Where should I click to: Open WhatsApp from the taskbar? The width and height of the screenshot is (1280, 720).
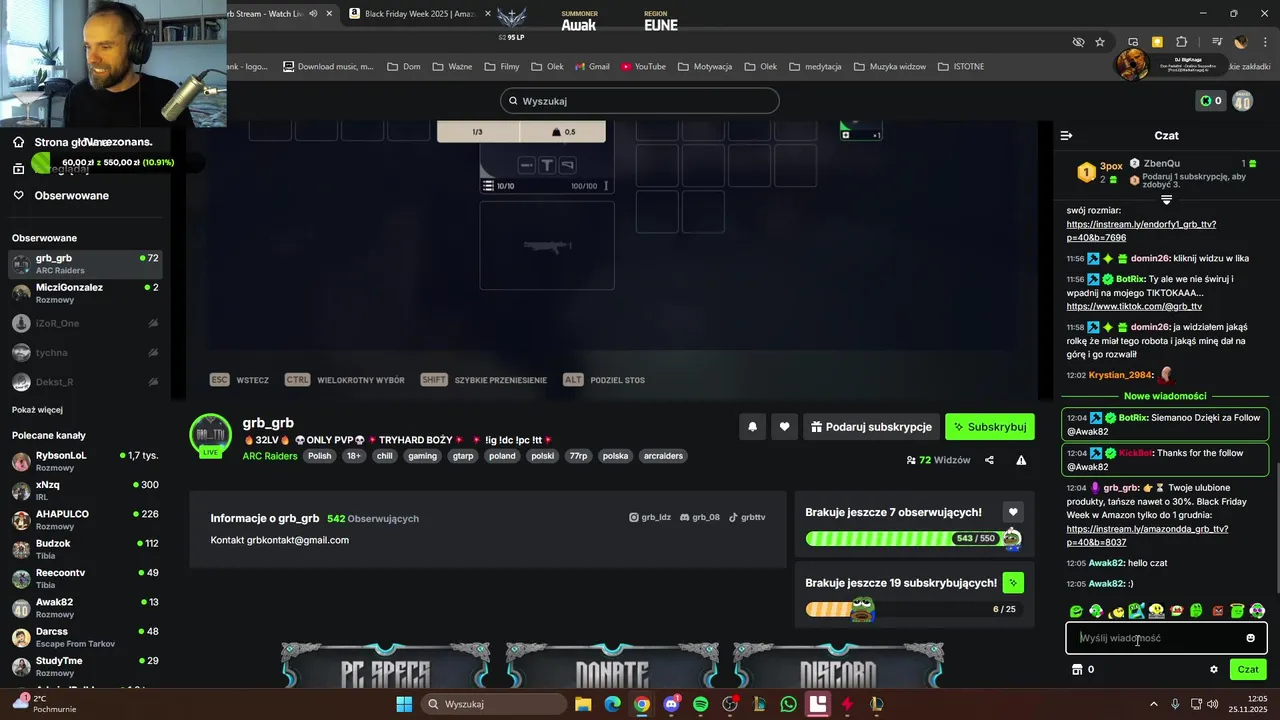(789, 704)
